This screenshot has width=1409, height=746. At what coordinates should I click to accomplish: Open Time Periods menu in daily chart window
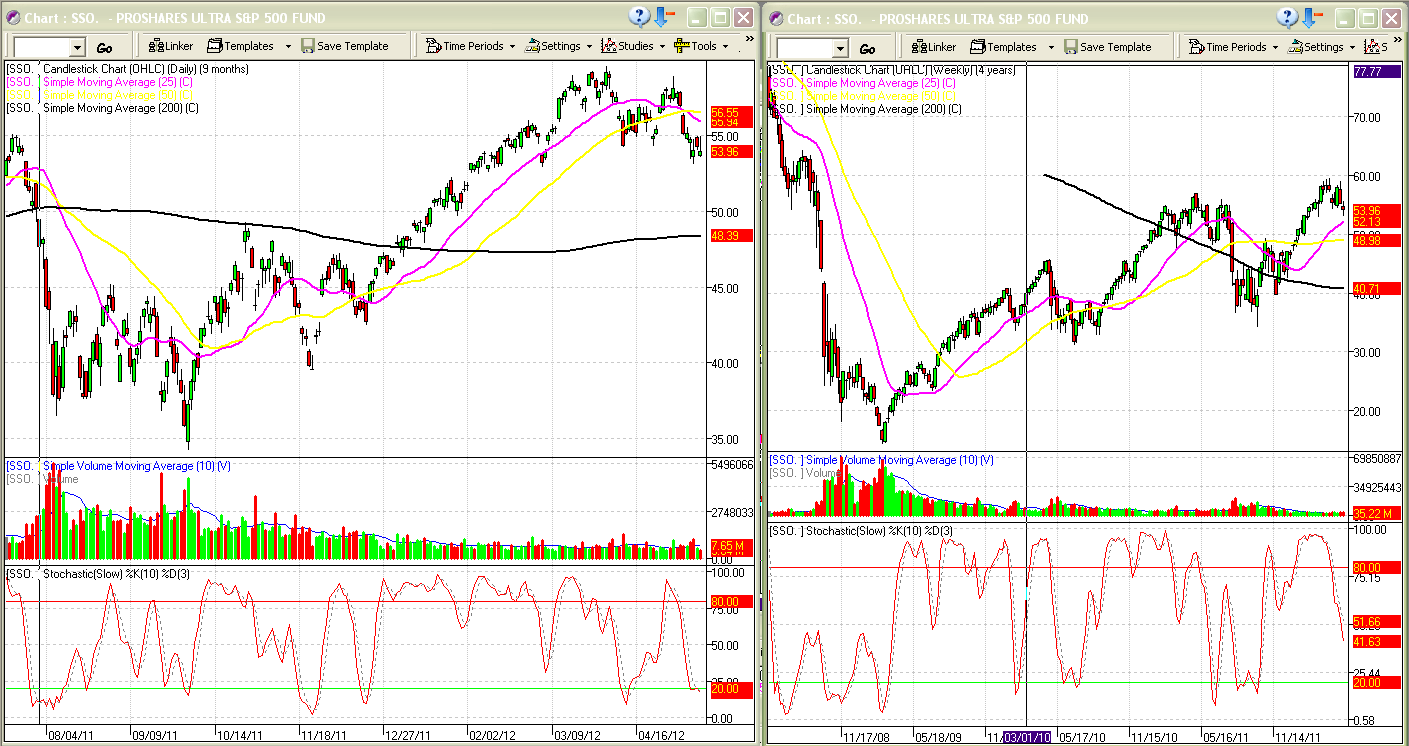coord(464,46)
